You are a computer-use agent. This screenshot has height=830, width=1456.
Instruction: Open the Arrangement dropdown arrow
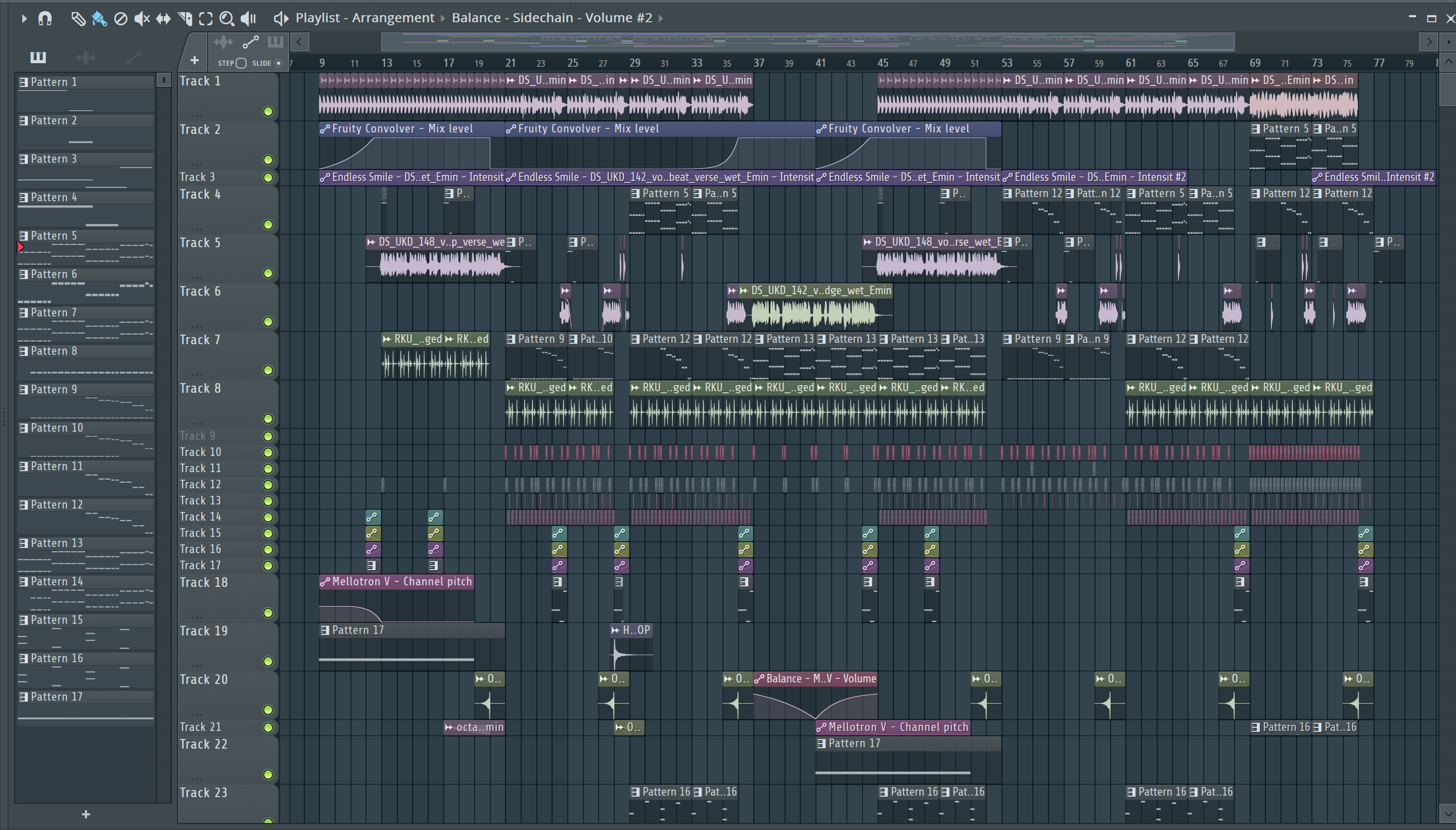point(443,18)
